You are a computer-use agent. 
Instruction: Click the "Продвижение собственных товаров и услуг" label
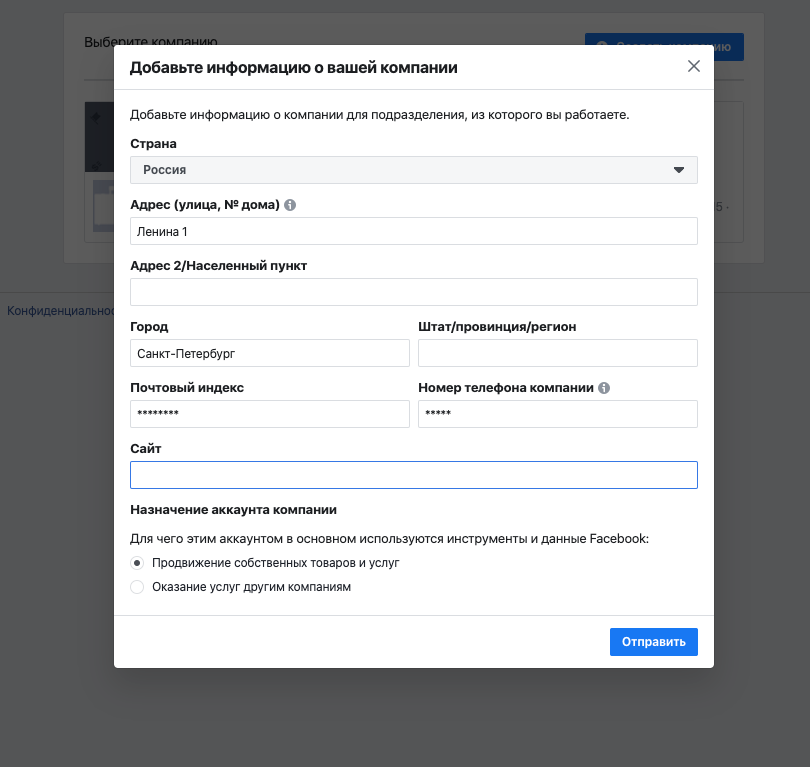pos(275,563)
